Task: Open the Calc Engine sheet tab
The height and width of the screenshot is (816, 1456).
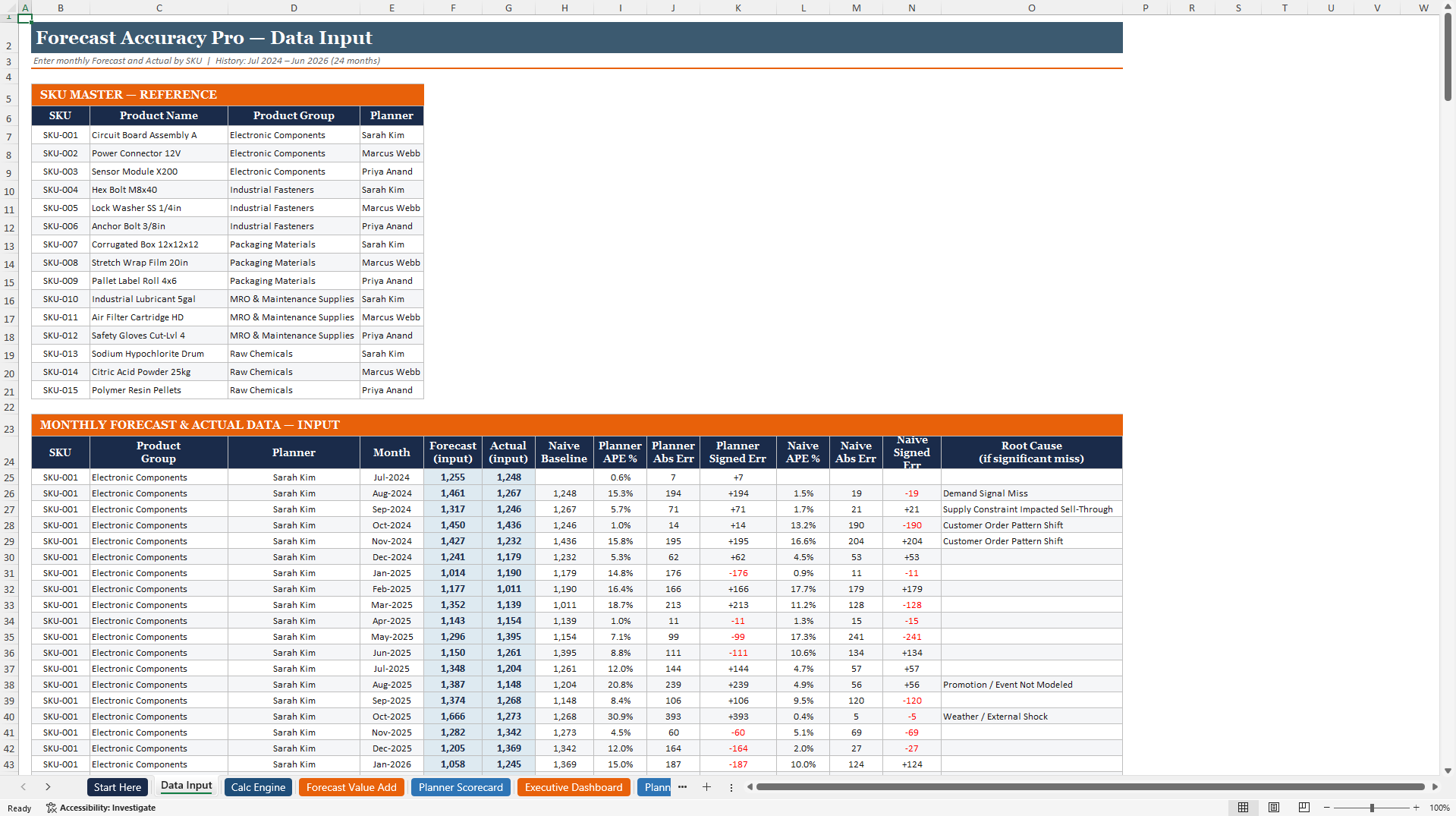Action: click(x=258, y=787)
